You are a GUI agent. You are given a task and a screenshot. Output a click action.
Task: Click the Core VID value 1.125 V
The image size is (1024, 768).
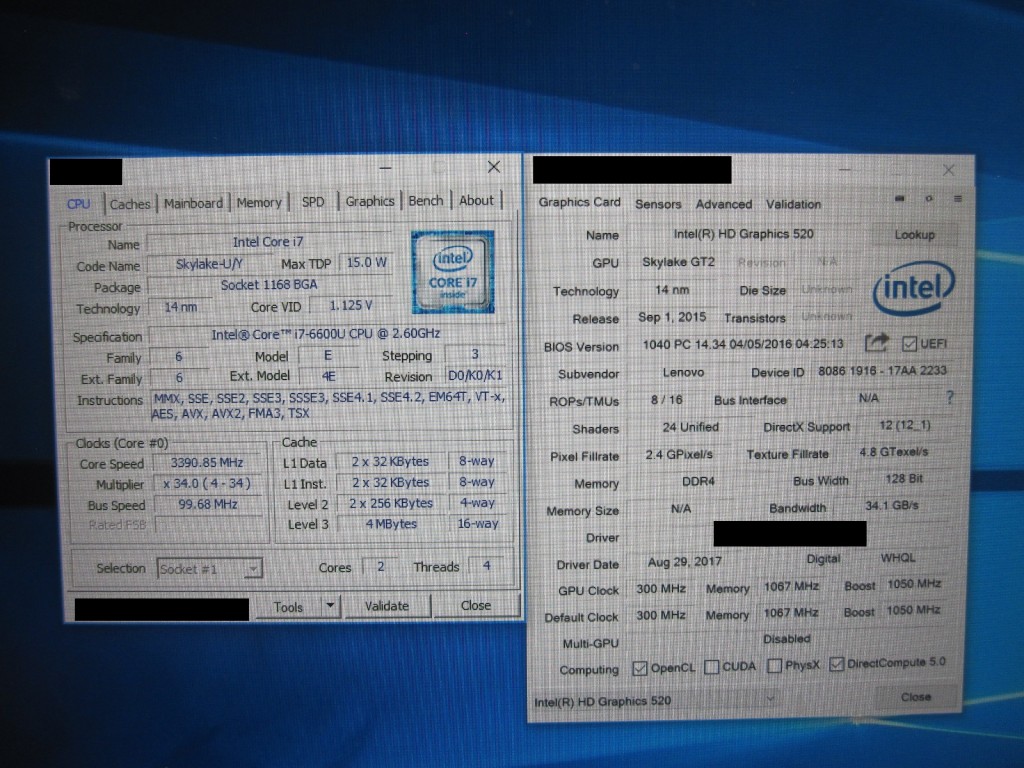[x=351, y=305]
